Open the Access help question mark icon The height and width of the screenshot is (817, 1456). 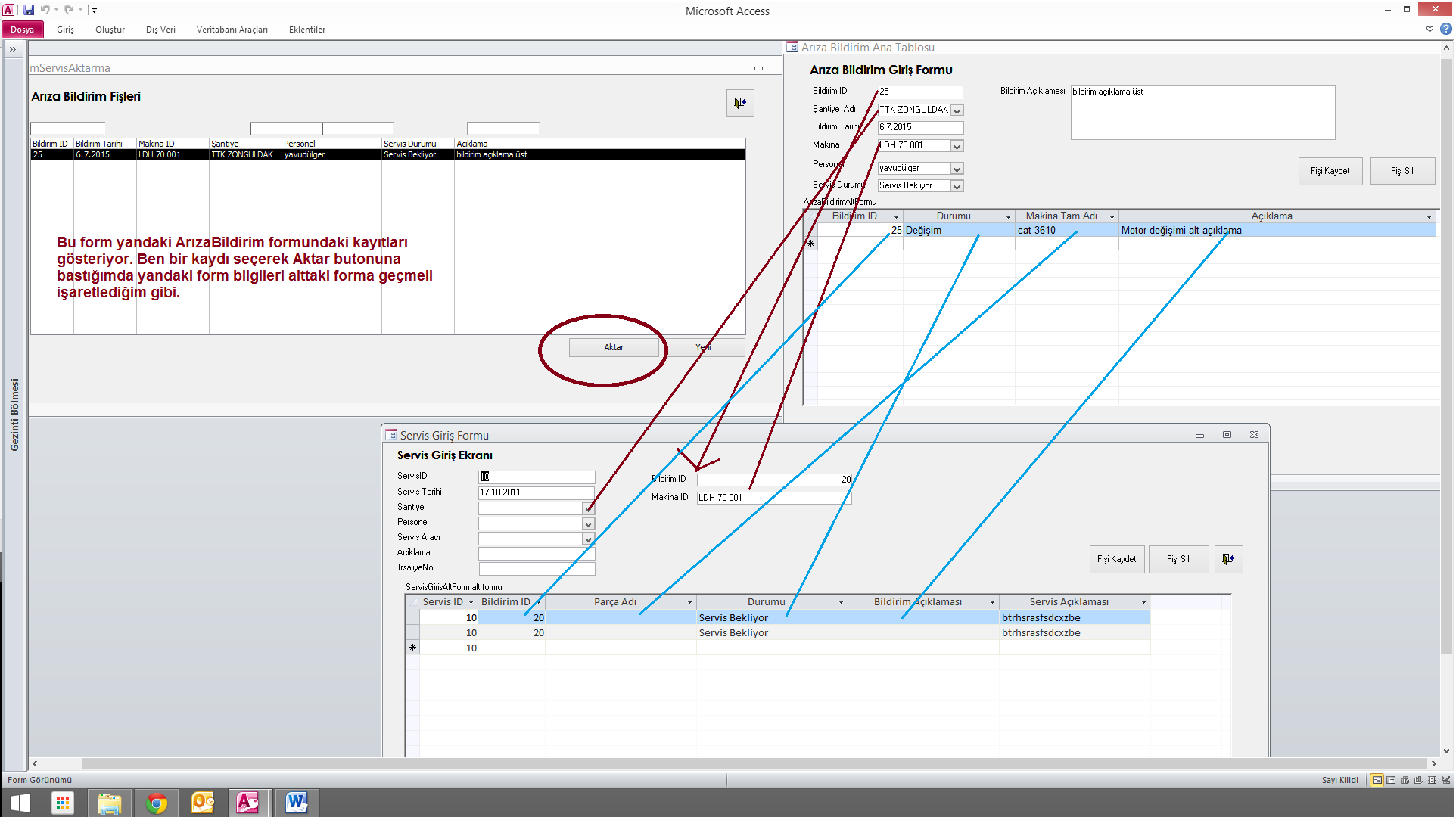click(x=1446, y=29)
